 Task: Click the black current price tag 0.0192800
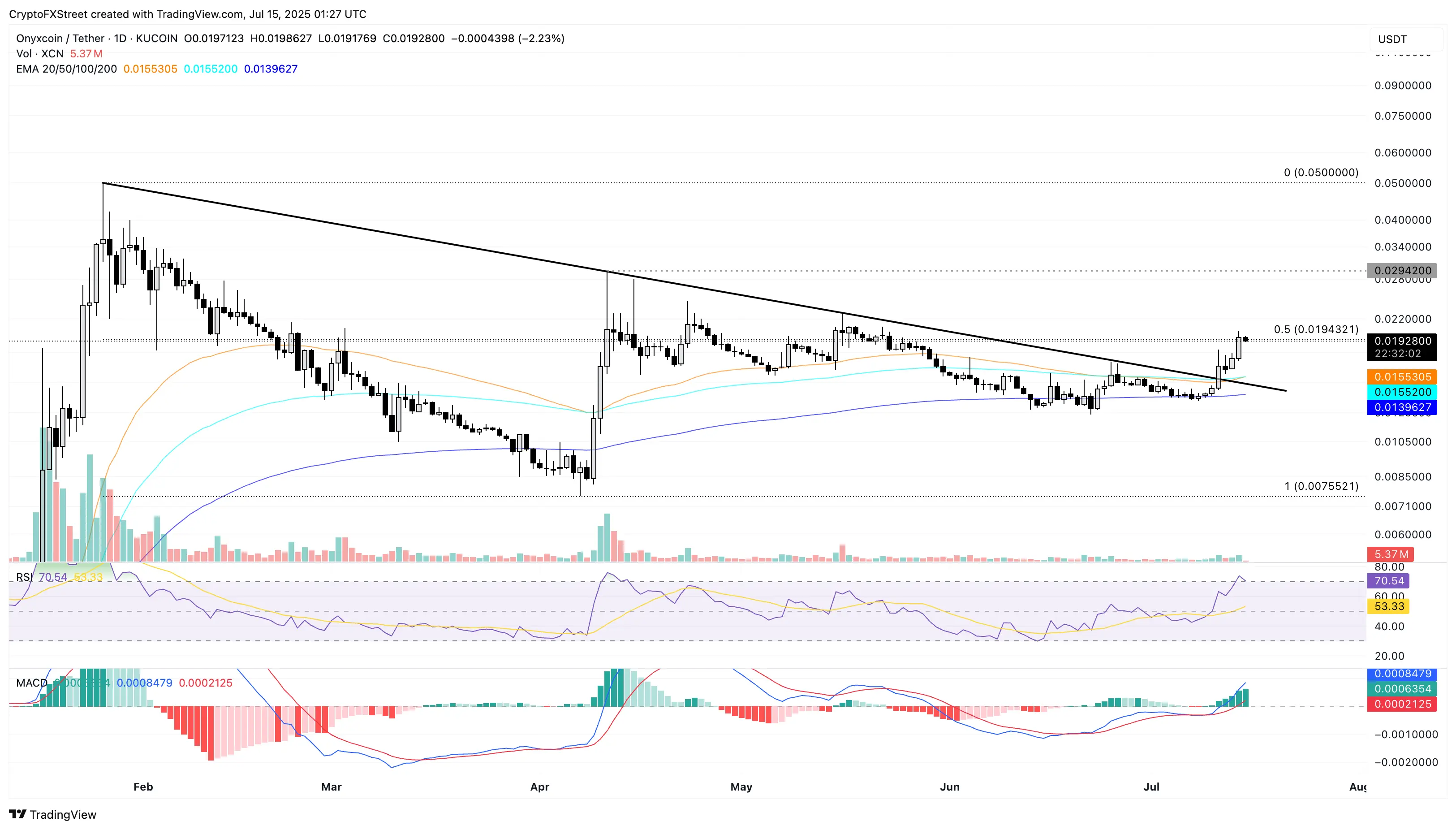click(x=1402, y=341)
